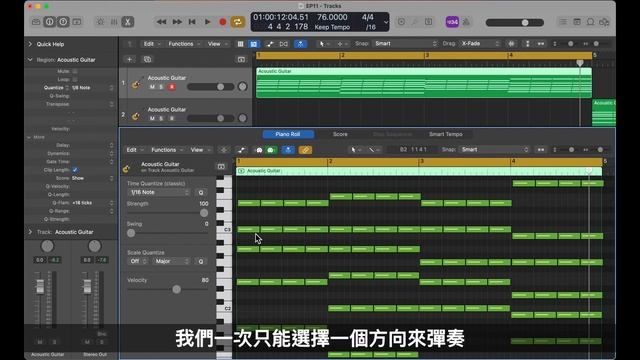
Task: Toggle the Editors scissors button
Action: [128, 22]
